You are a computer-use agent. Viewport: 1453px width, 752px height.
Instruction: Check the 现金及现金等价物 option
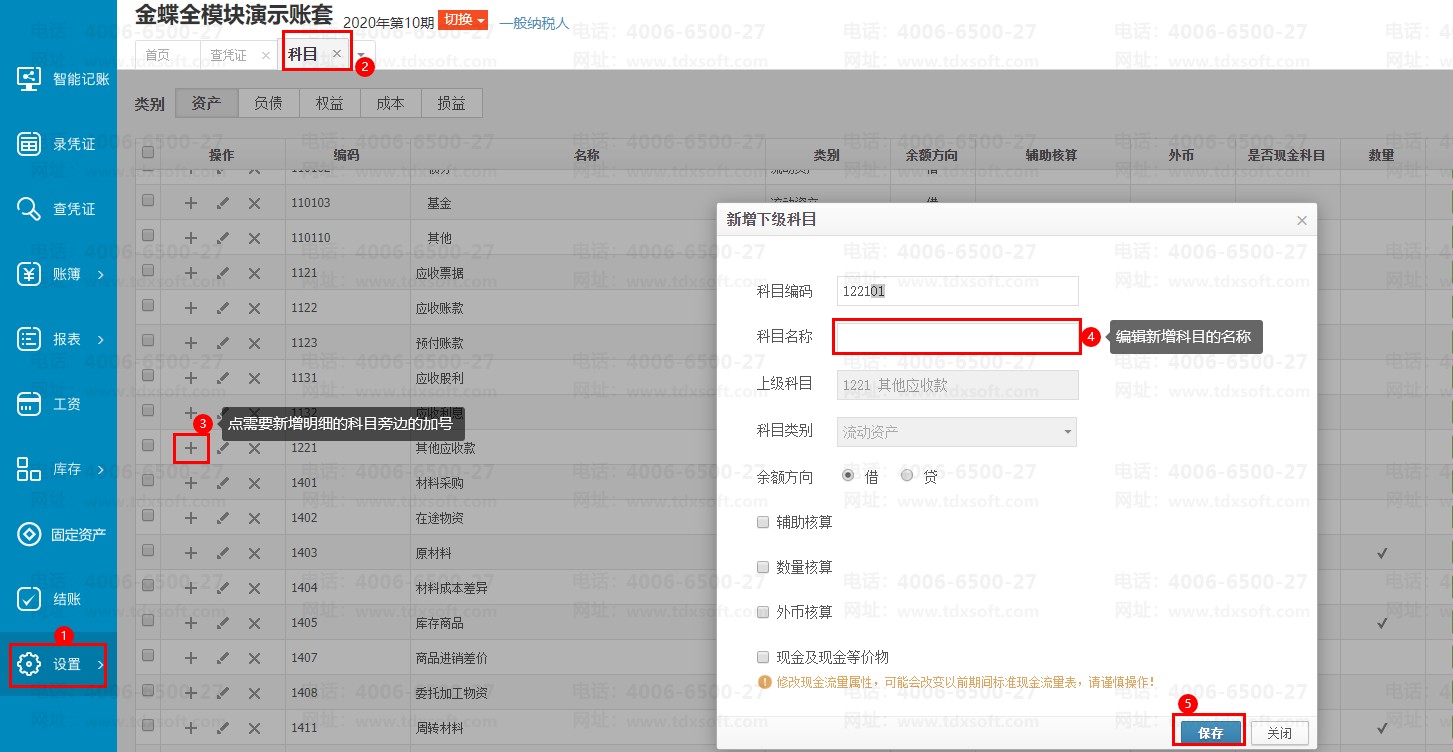click(764, 657)
